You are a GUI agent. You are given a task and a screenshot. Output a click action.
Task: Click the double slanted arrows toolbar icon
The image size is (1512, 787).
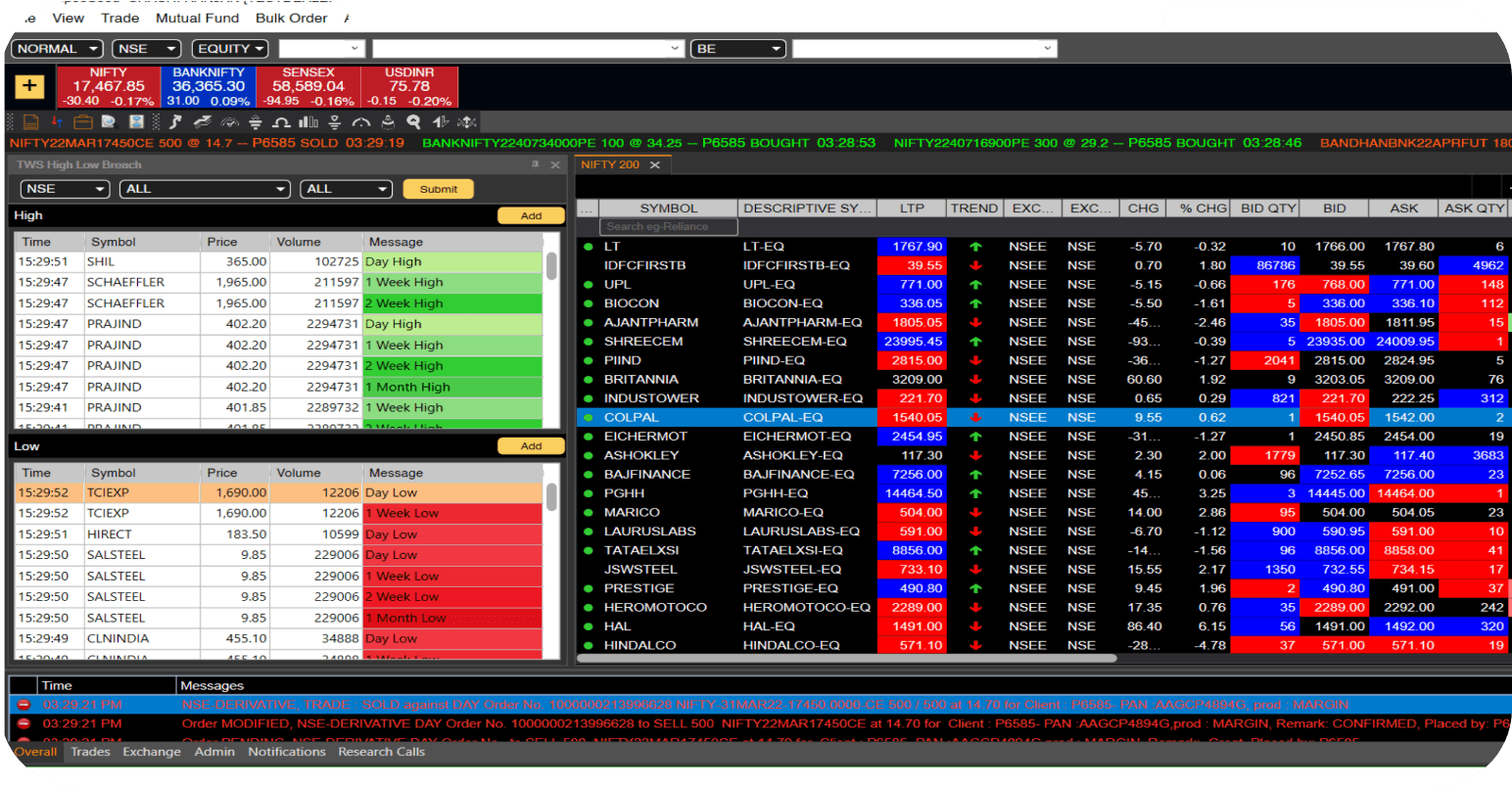203,121
